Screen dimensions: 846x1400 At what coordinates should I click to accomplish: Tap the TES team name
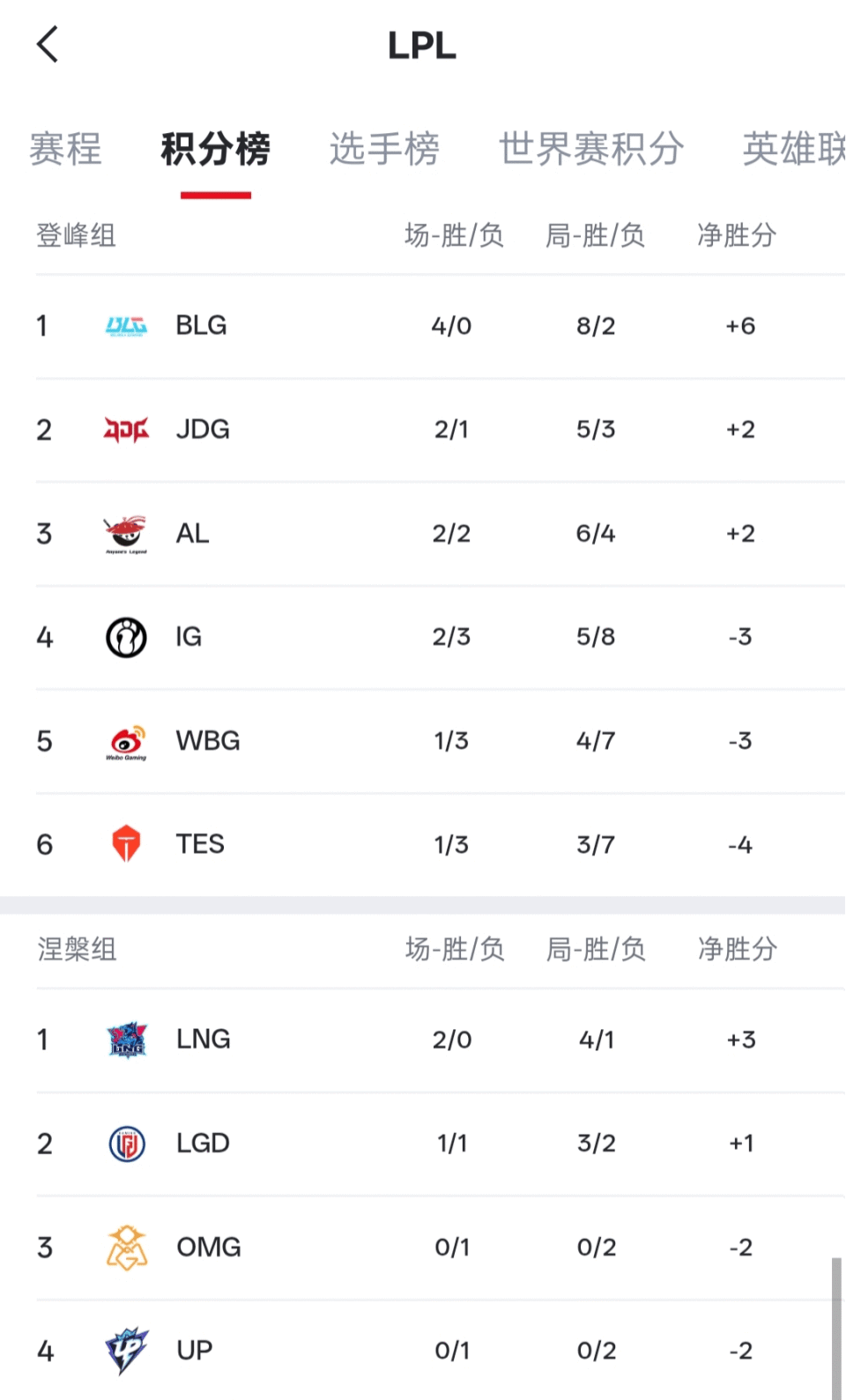[200, 844]
